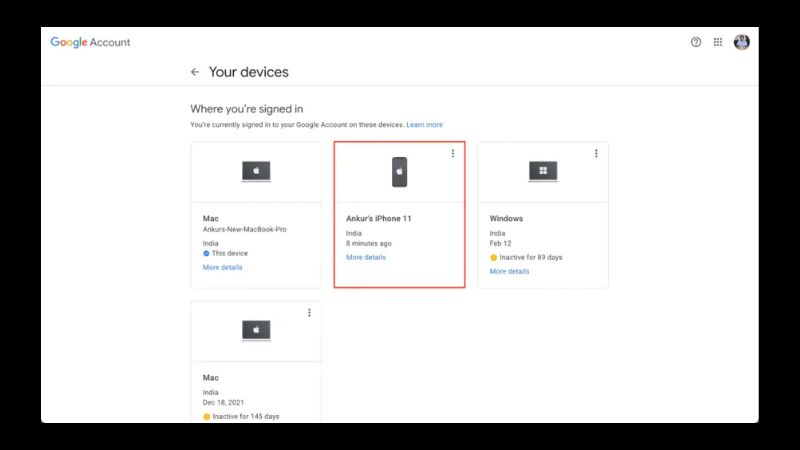
Task: Open the Learn more link
Action: coord(424,124)
